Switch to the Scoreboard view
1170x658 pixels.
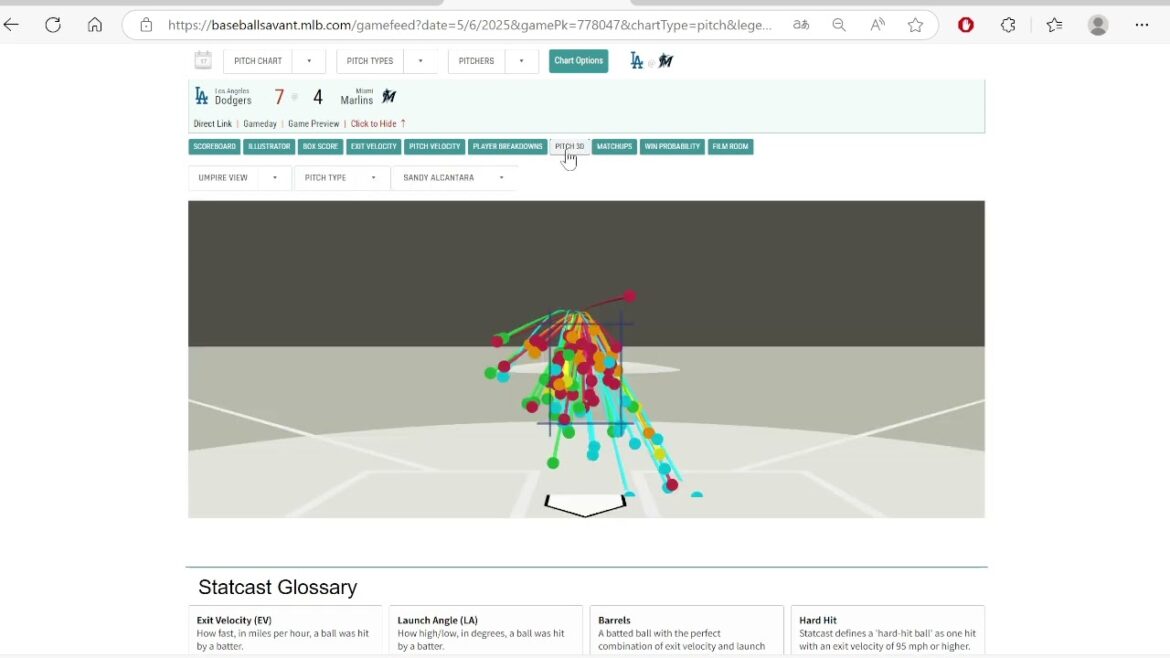pos(213,146)
